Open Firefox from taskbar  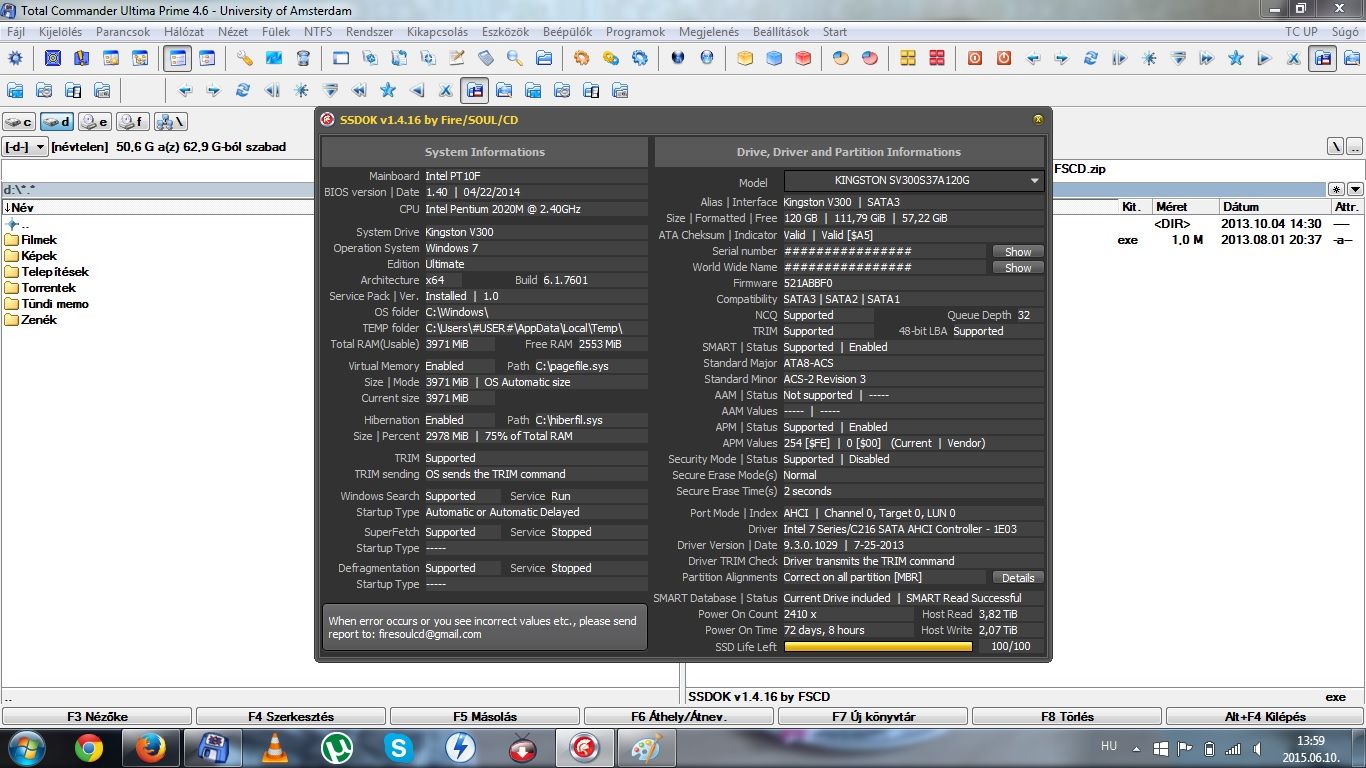pyautogui.click(x=150, y=747)
